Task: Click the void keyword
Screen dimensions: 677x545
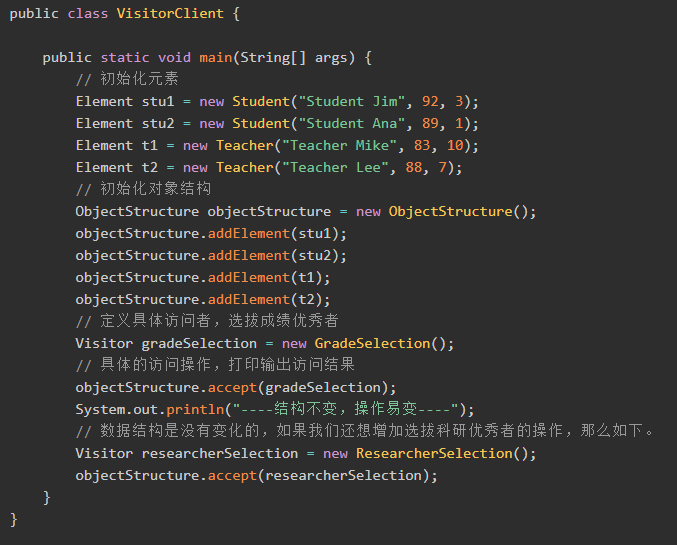Action: (174, 57)
